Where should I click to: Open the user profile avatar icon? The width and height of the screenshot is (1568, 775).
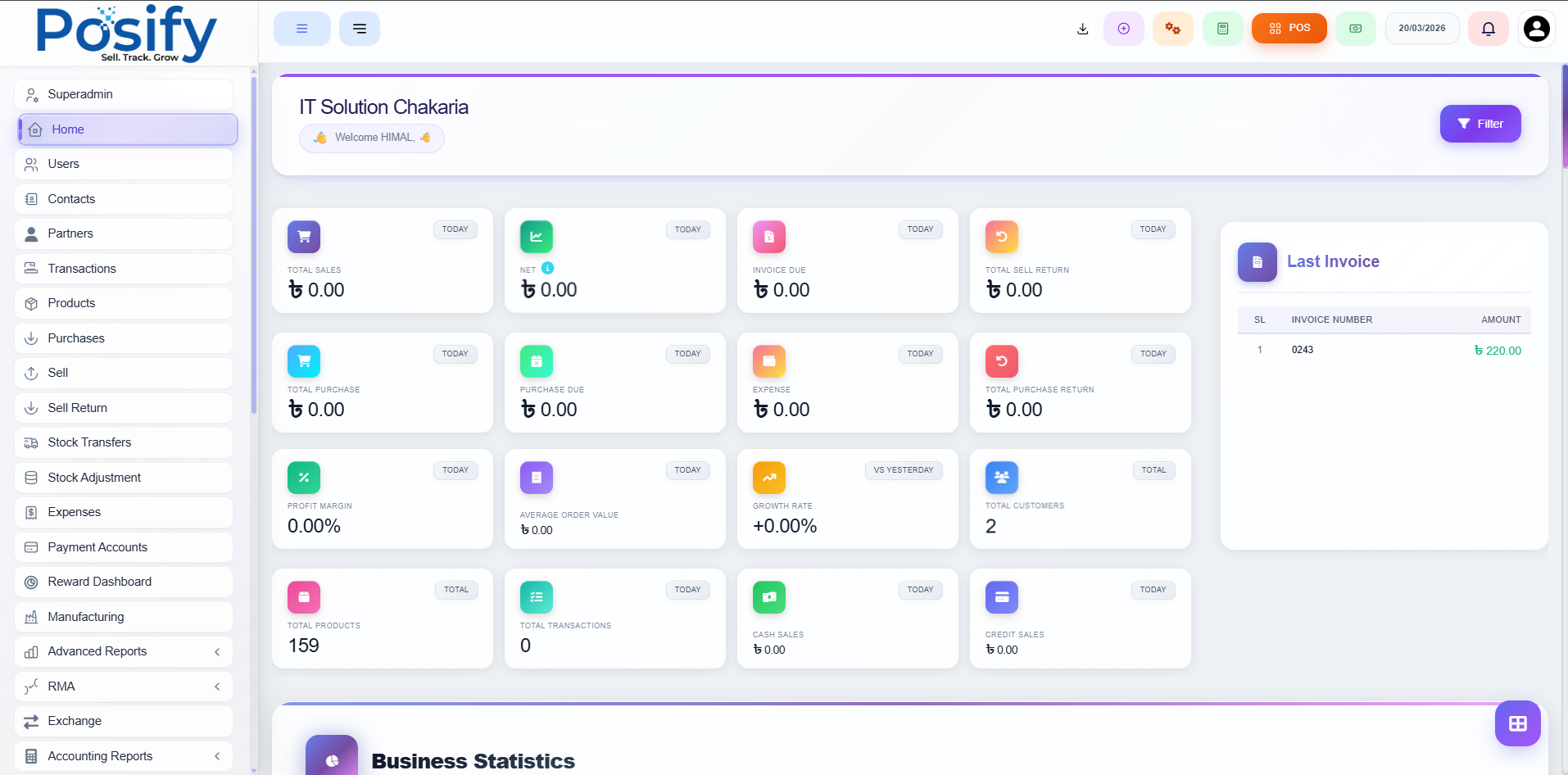point(1536,28)
